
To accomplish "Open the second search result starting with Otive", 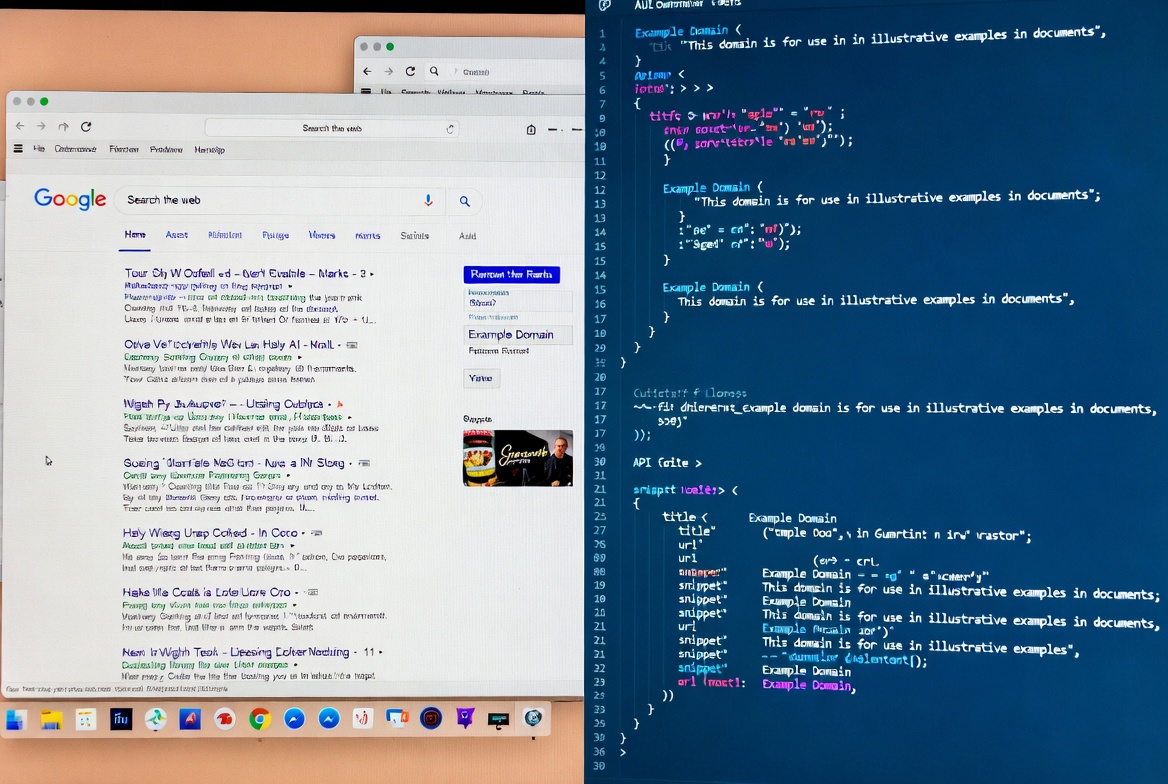I will click(229, 344).
